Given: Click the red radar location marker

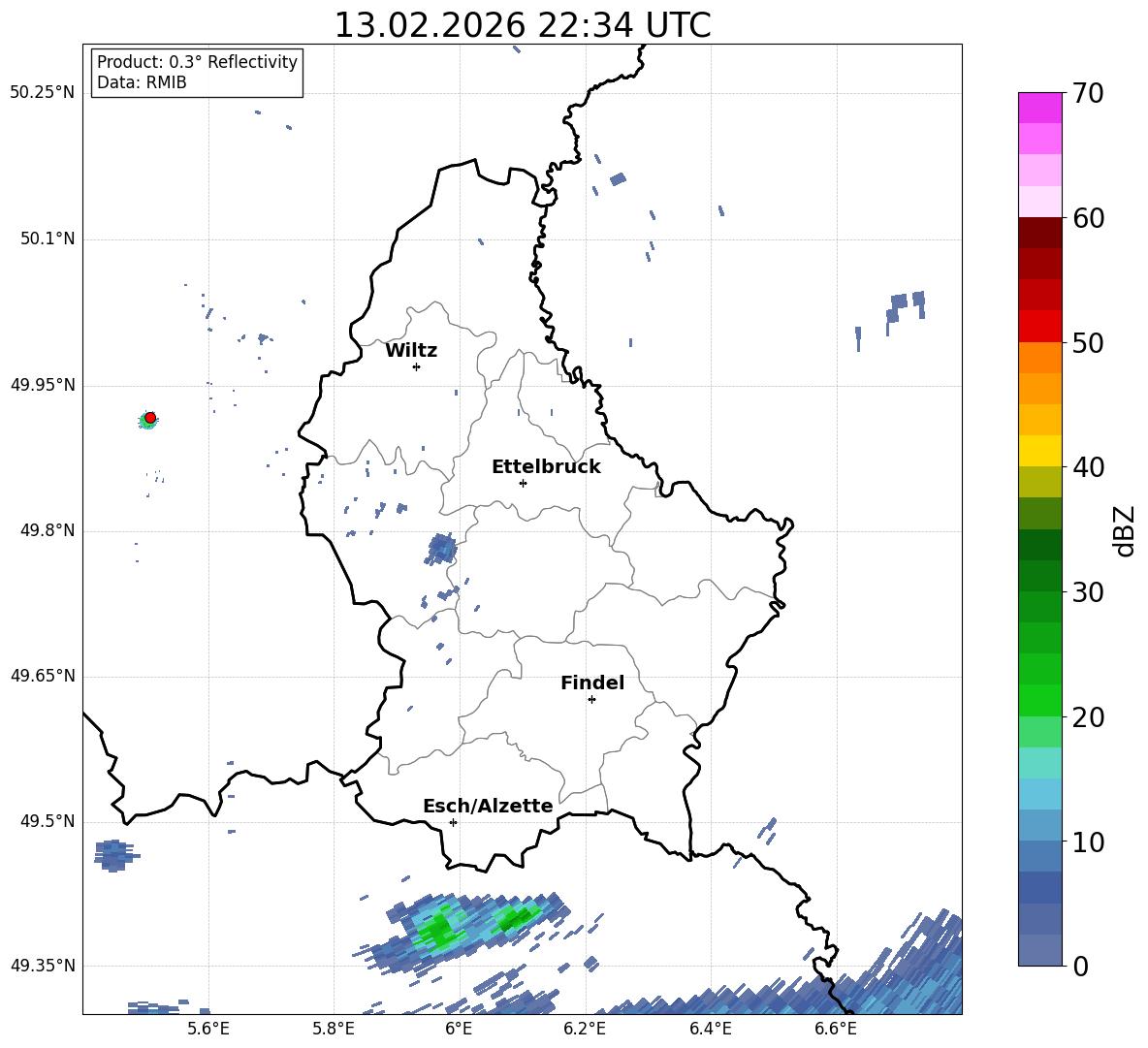Looking at the screenshot, I should [x=150, y=418].
